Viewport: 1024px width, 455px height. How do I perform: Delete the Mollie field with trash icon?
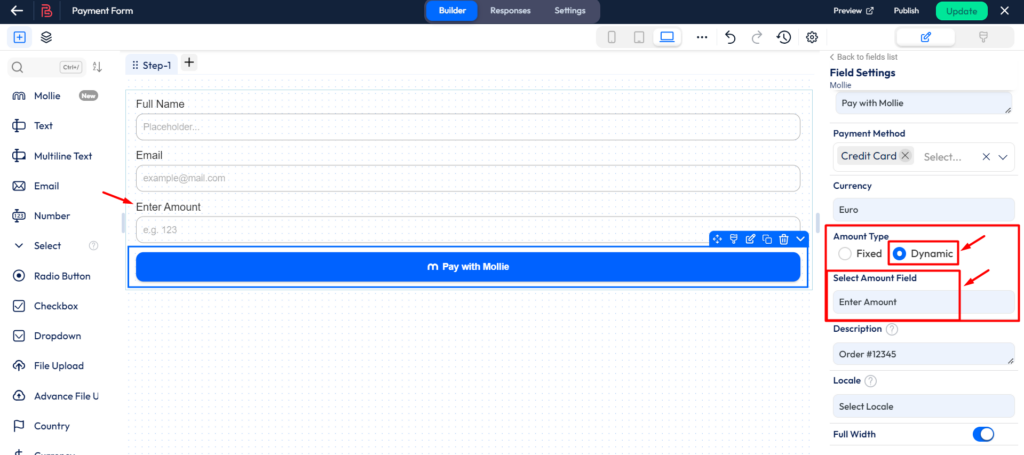784,239
